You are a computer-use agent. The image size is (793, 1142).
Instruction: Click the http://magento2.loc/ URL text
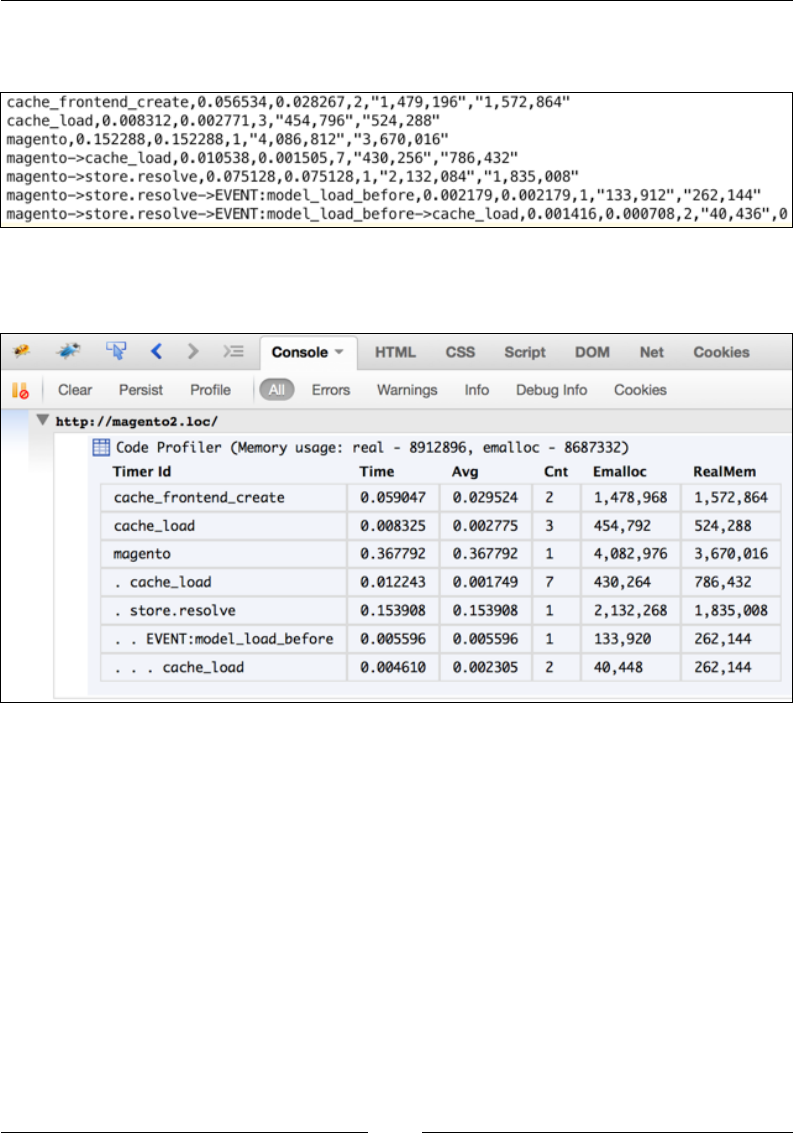tap(137, 421)
